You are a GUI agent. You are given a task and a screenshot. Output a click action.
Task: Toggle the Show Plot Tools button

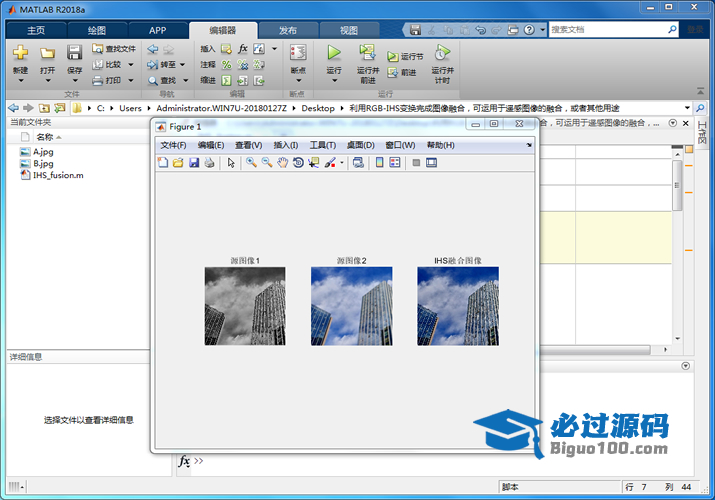tap(431, 163)
